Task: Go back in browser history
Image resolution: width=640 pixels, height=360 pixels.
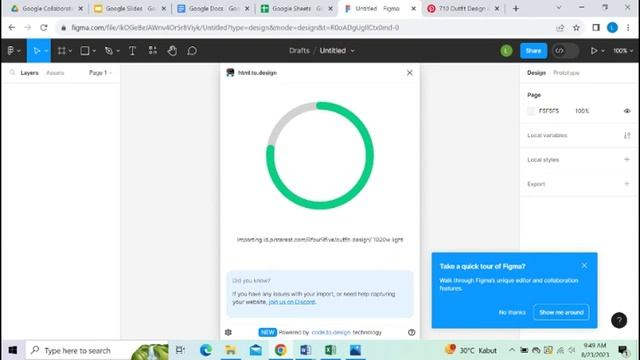Action: [11, 28]
